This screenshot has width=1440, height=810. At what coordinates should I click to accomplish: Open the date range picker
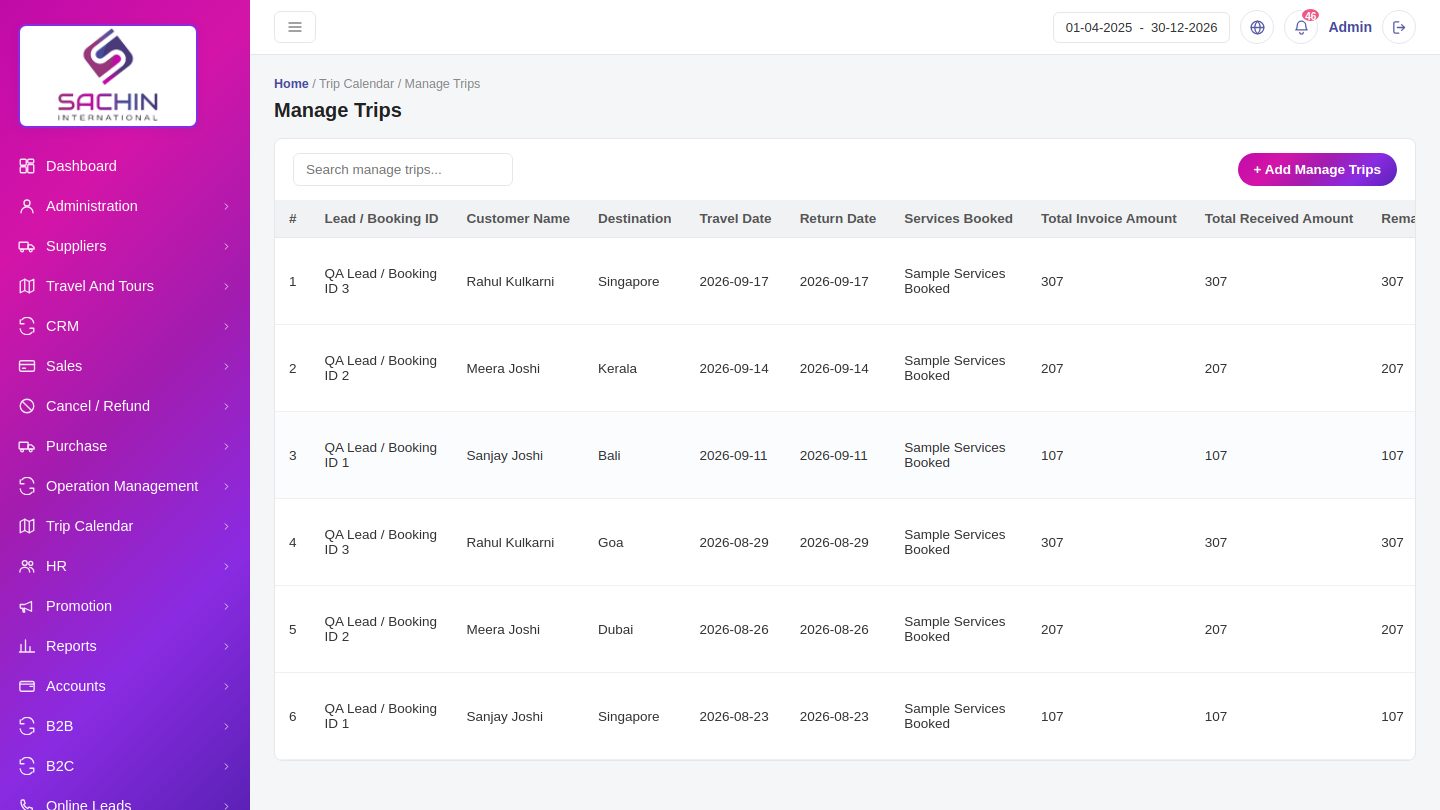click(x=1141, y=27)
